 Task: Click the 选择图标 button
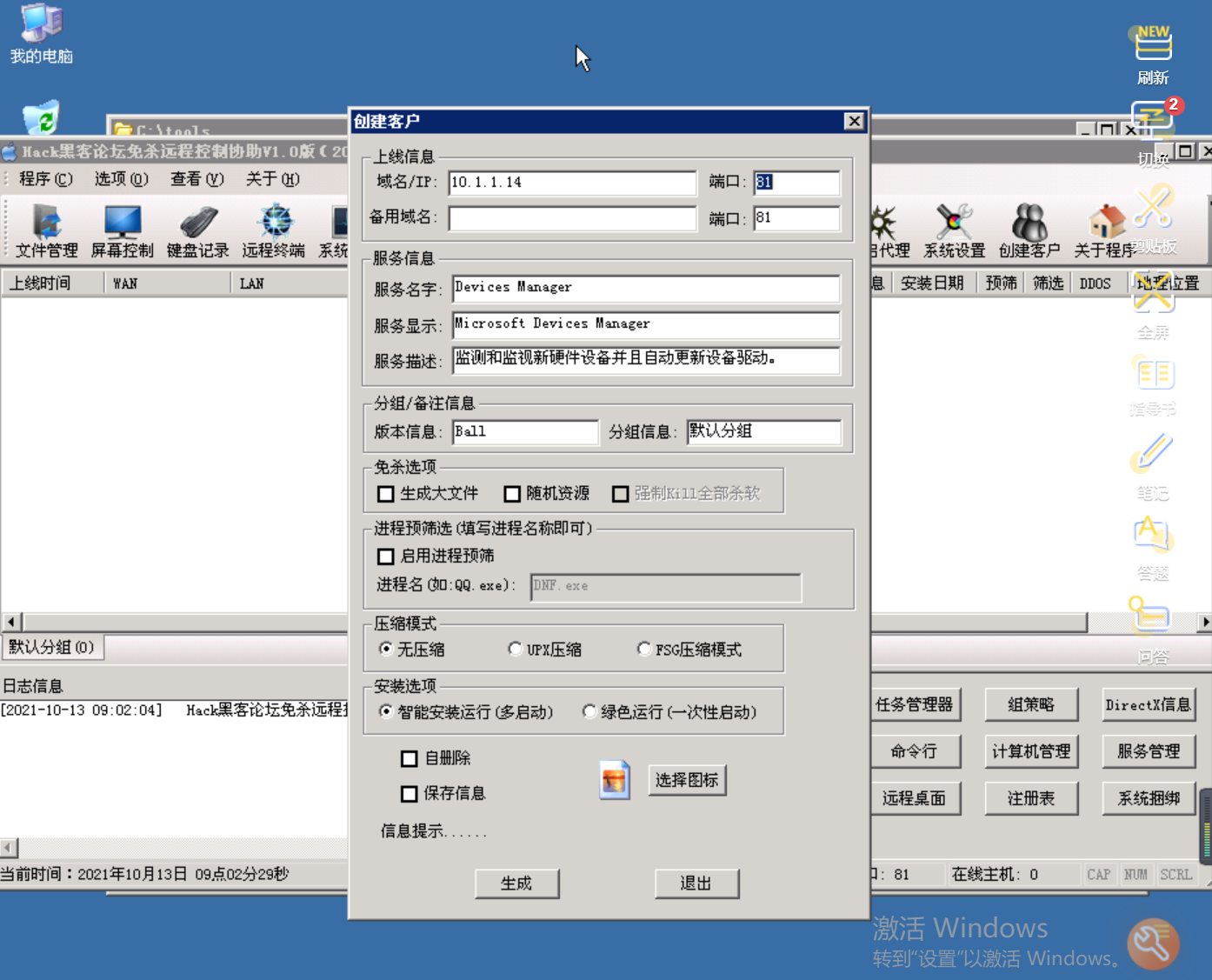pyautogui.click(x=687, y=780)
